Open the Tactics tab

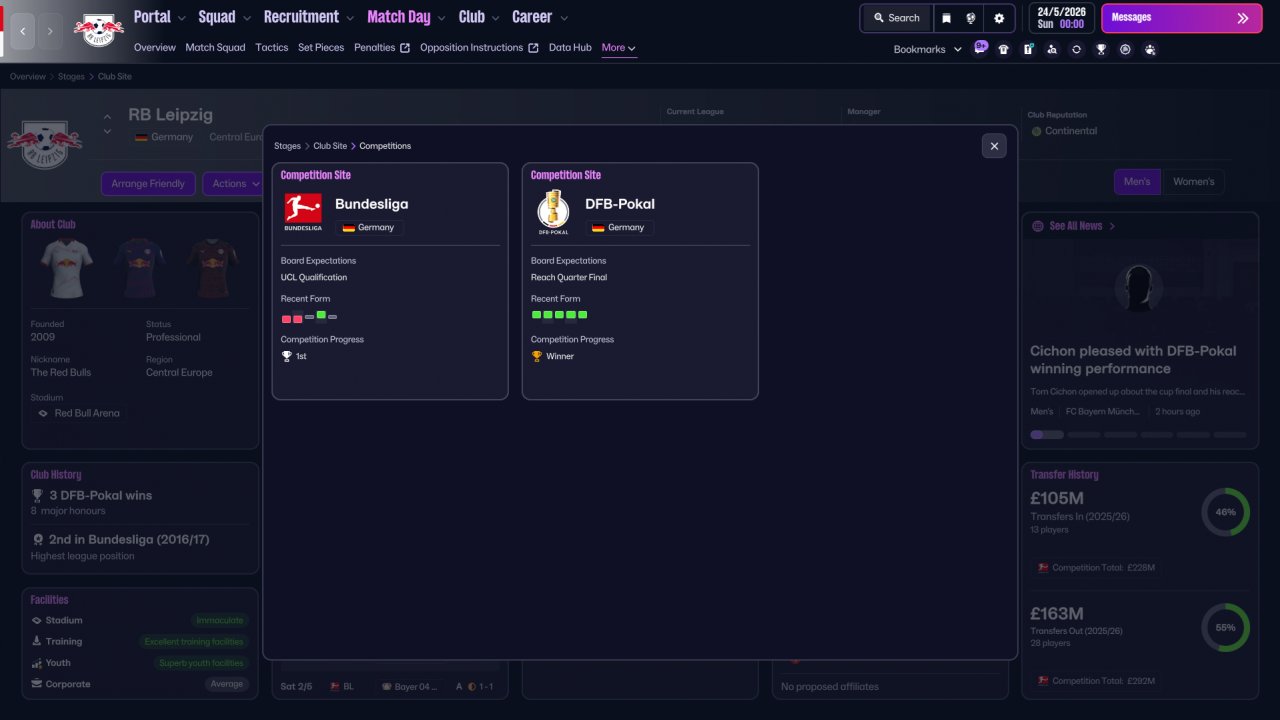271,48
